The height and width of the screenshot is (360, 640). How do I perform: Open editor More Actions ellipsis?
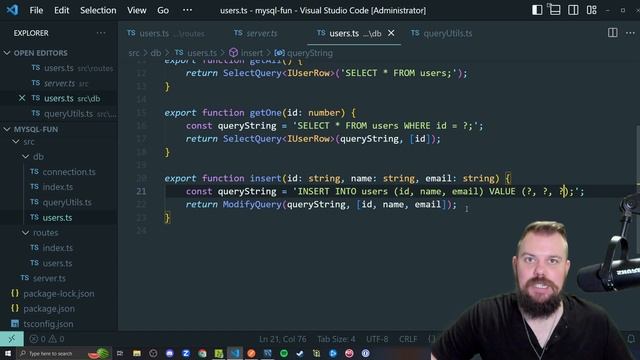(630, 33)
